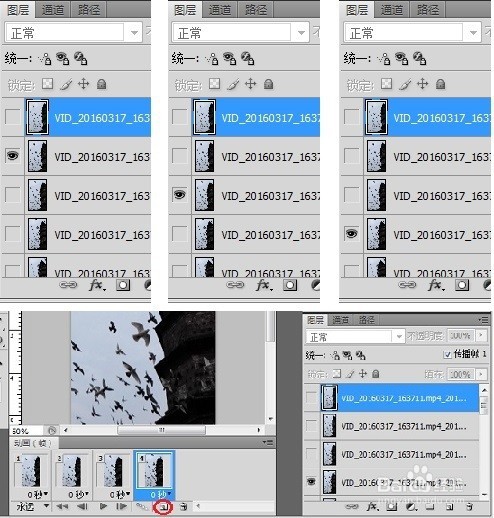Viewport: 494px width, 518px height.
Task: Add layer mask in bottom layers panel
Action: click(x=392, y=507)
